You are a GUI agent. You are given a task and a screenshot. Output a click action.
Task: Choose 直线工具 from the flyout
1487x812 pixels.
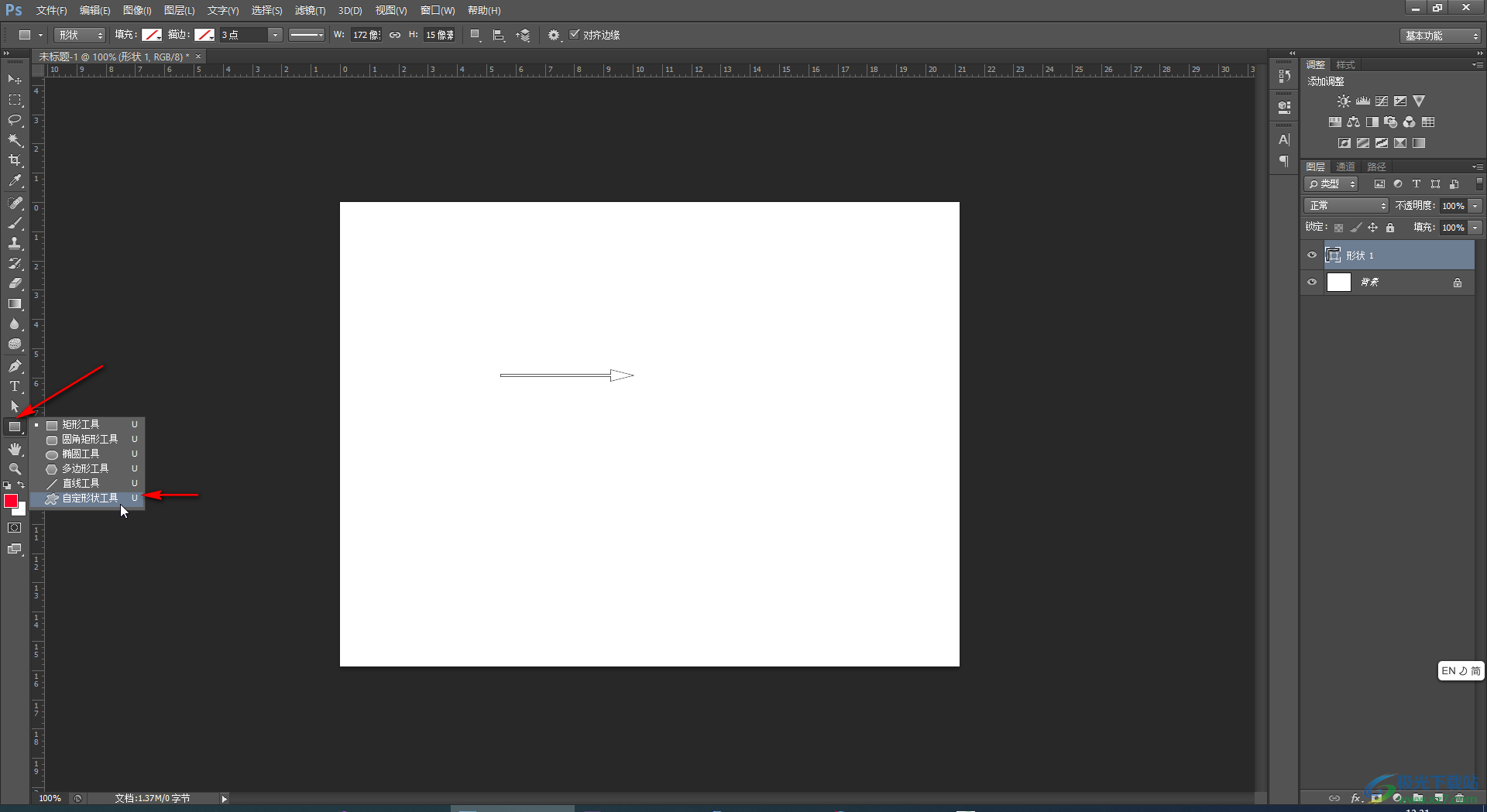88,484
